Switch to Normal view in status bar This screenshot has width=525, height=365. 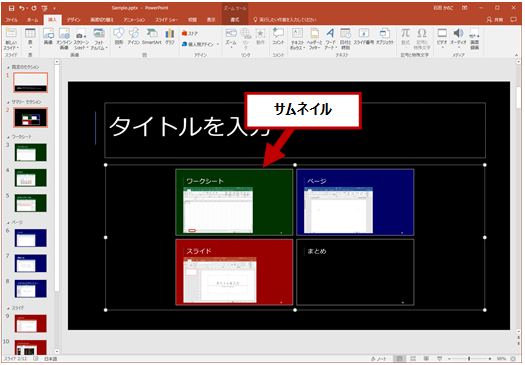[399, 359]
